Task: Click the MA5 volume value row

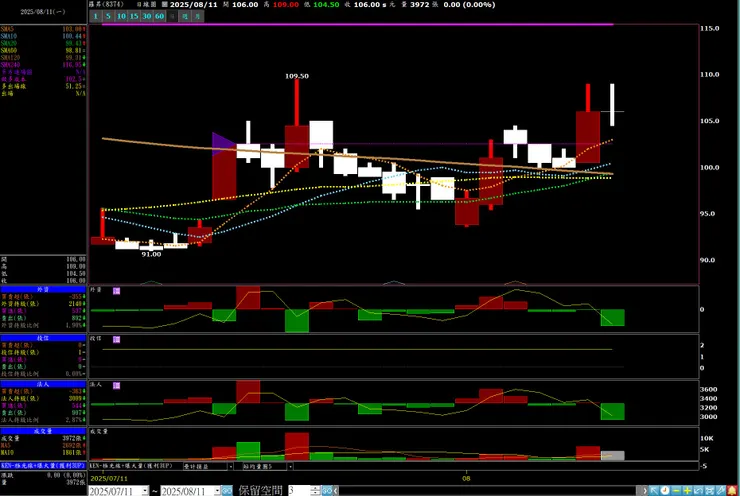Action: (43, 446)
